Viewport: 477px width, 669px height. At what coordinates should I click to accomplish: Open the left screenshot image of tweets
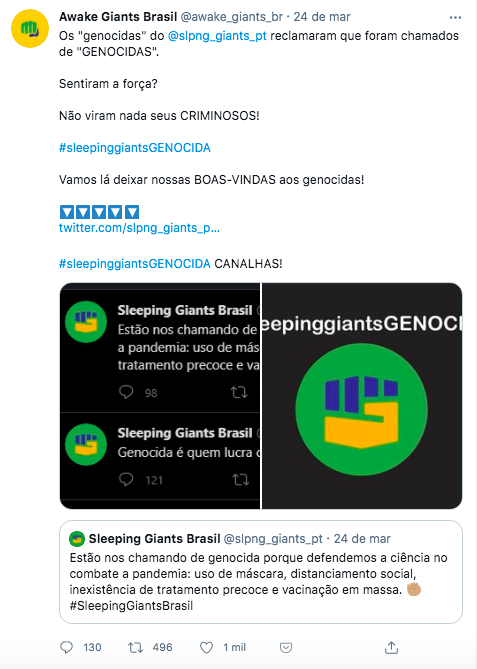pyautogui.click(x=160, y=396)
